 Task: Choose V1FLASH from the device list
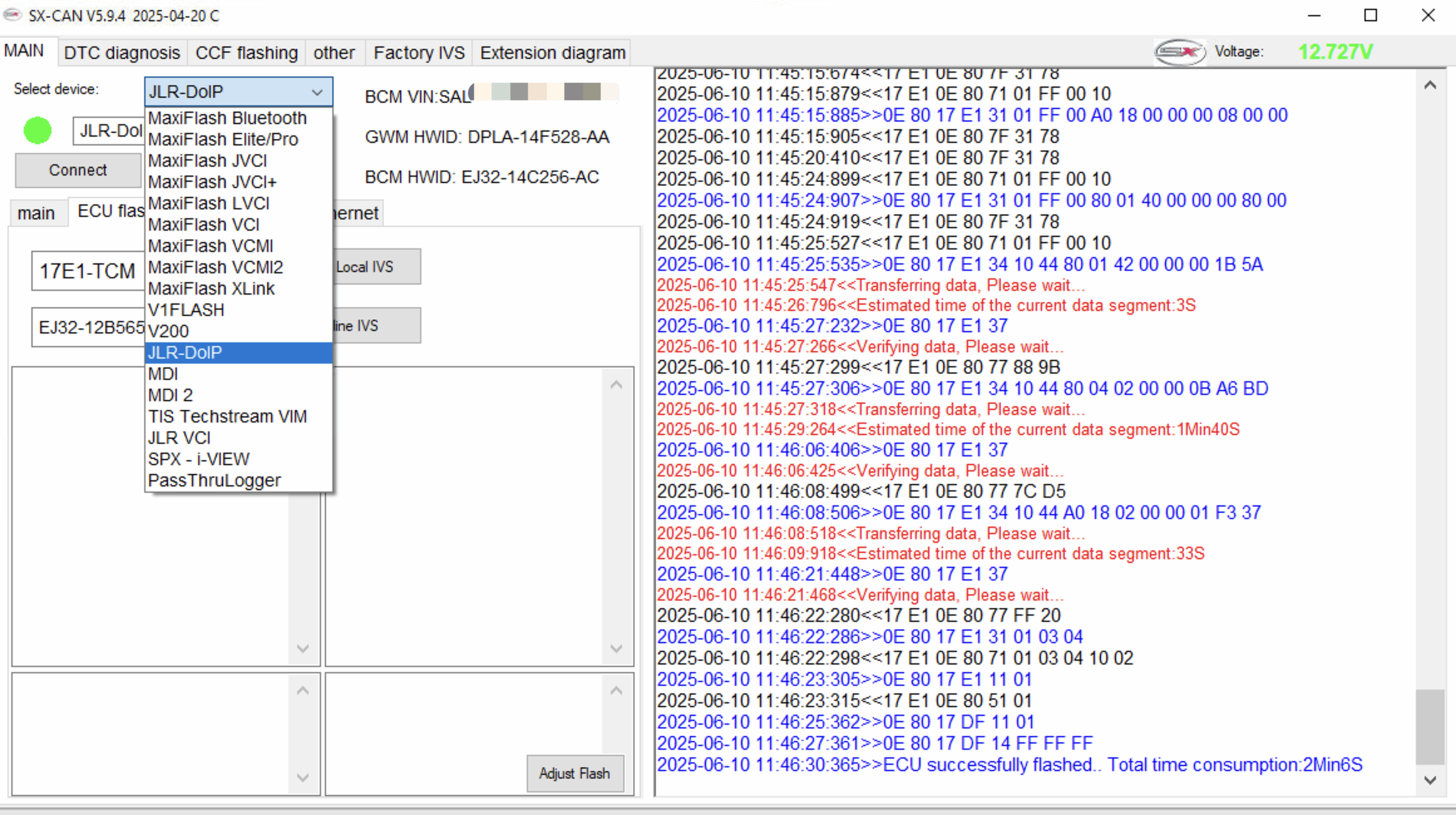click(238, 310)
